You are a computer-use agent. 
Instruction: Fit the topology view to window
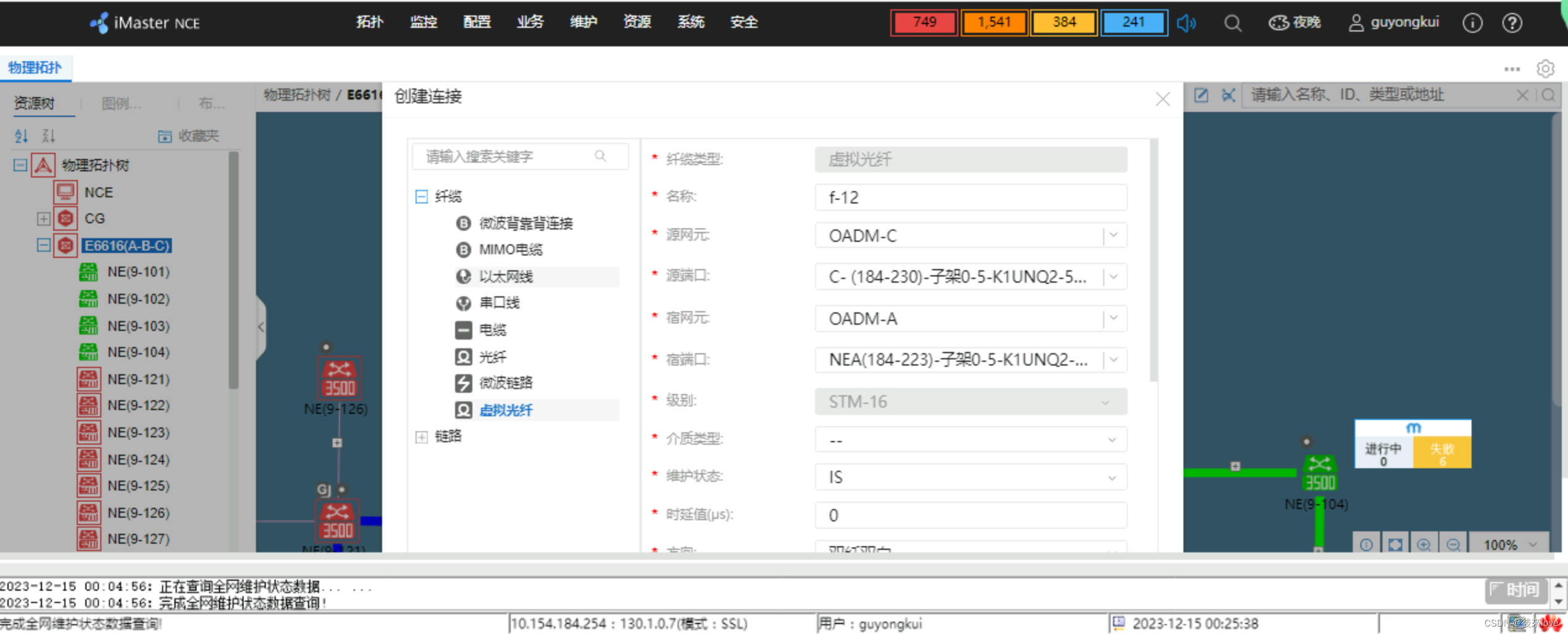click(1395, 544)
